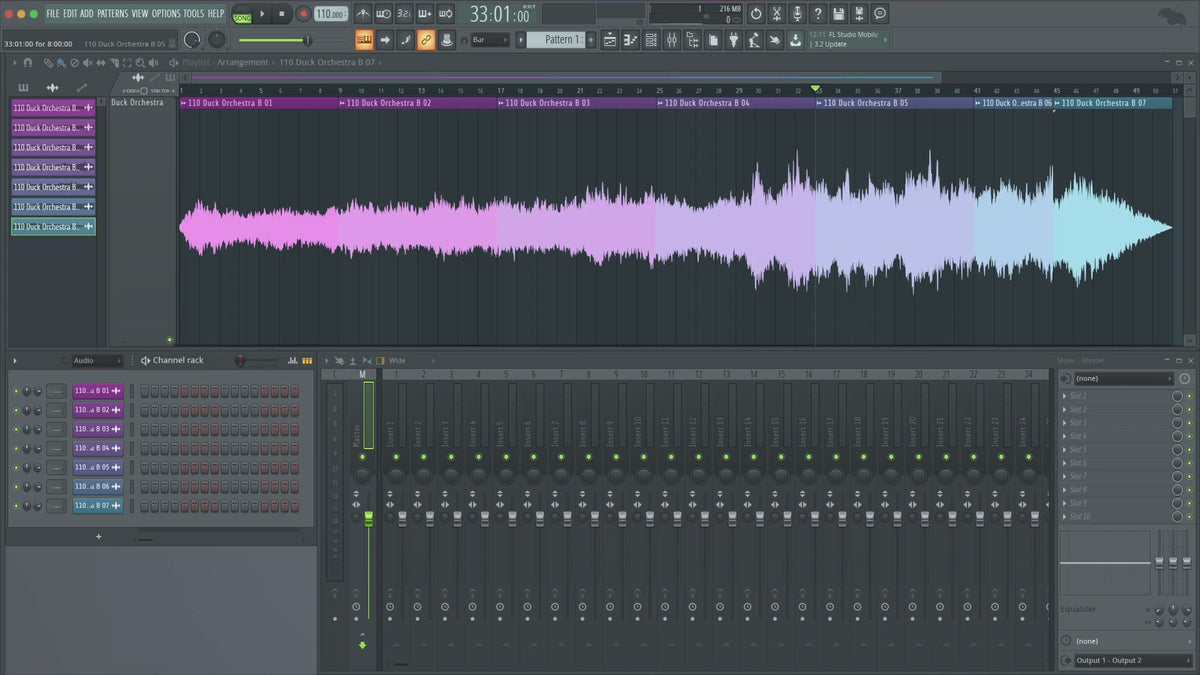
Task: Open the Mixer view from toolbar icon
Action: pyautogui.click(x=671, y=40)
